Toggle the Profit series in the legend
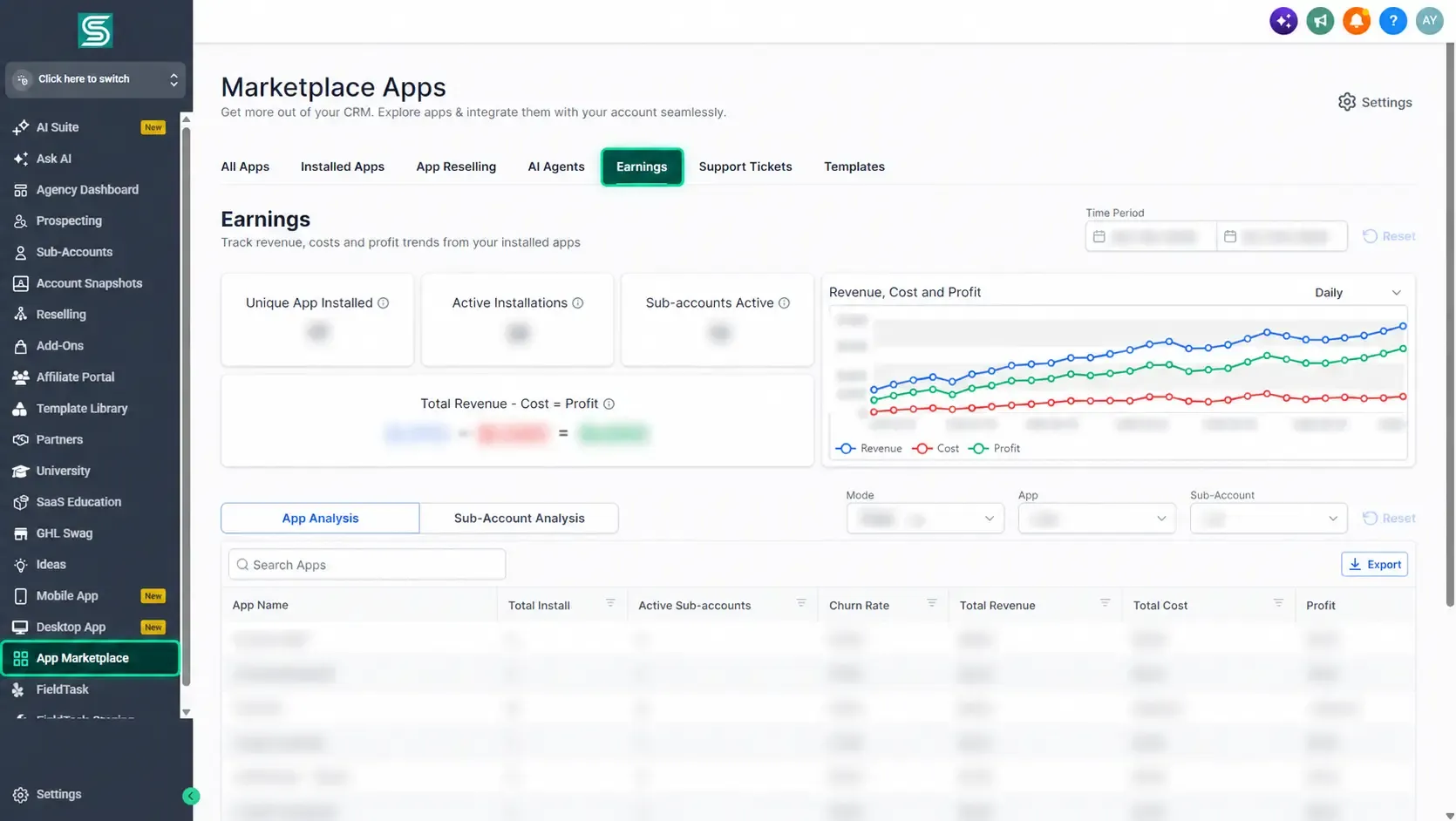Screen dimensions: 1456x821 coord(995,449)
